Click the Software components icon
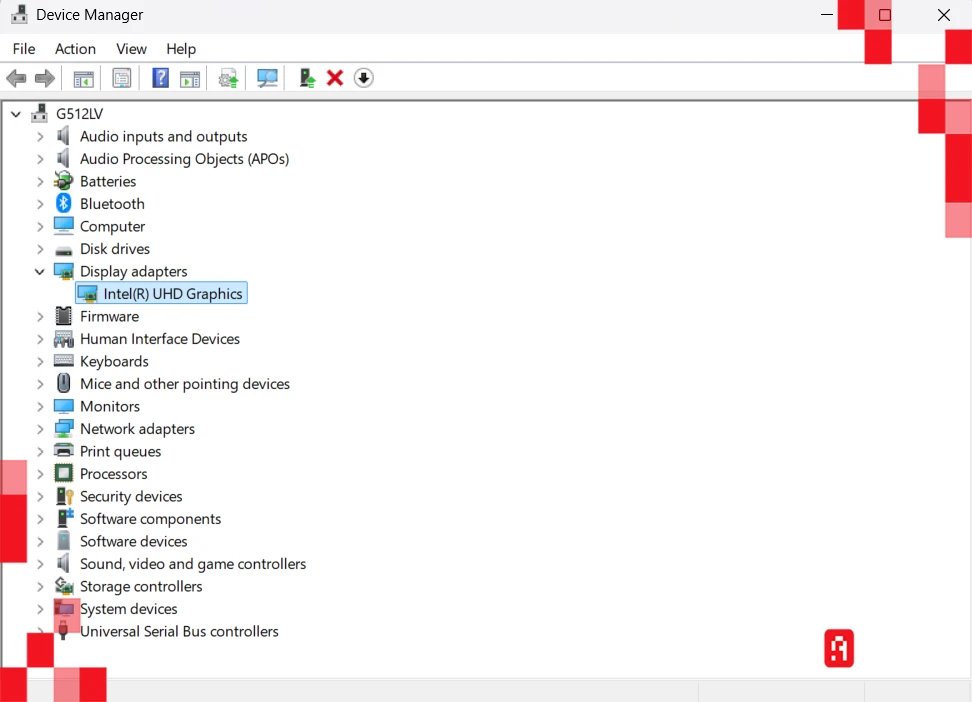This screenshot has width=972, height=702. click(64, 518)
